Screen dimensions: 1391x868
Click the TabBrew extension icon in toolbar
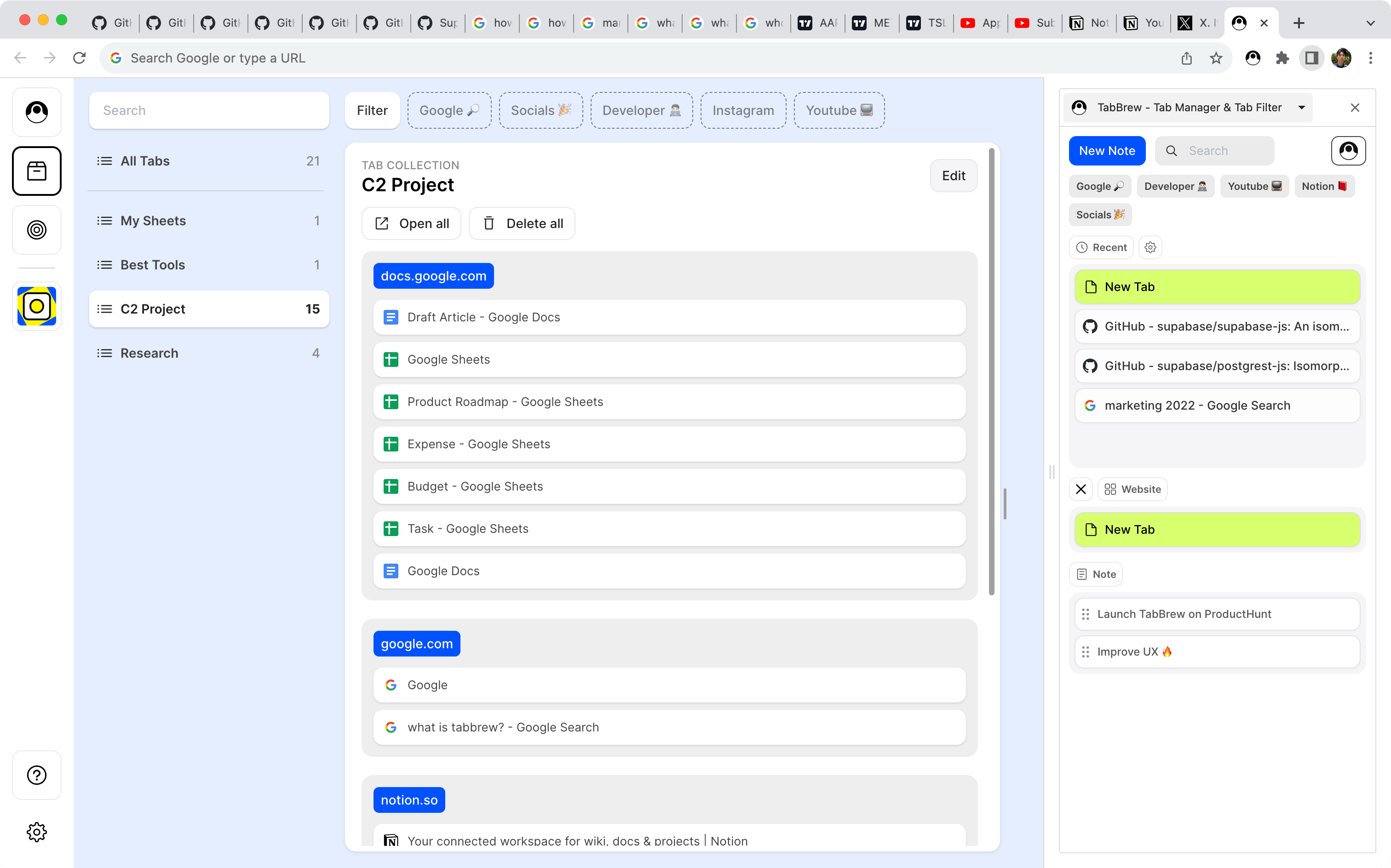(x=1253, y=58)
